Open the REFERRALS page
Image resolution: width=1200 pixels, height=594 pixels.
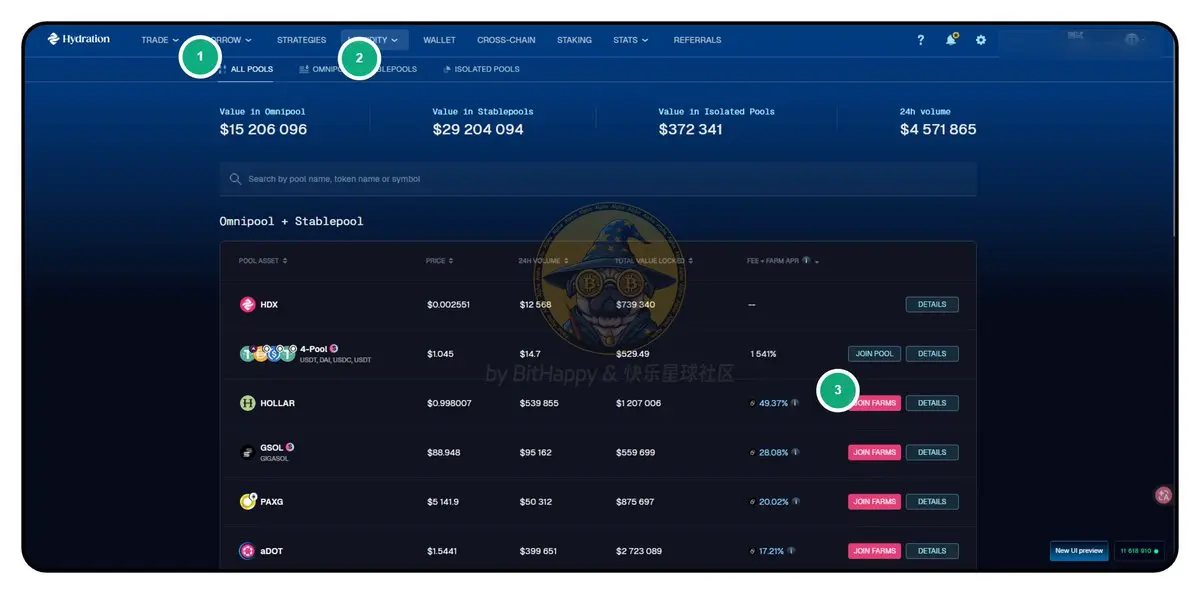click(x=697, y=40)
